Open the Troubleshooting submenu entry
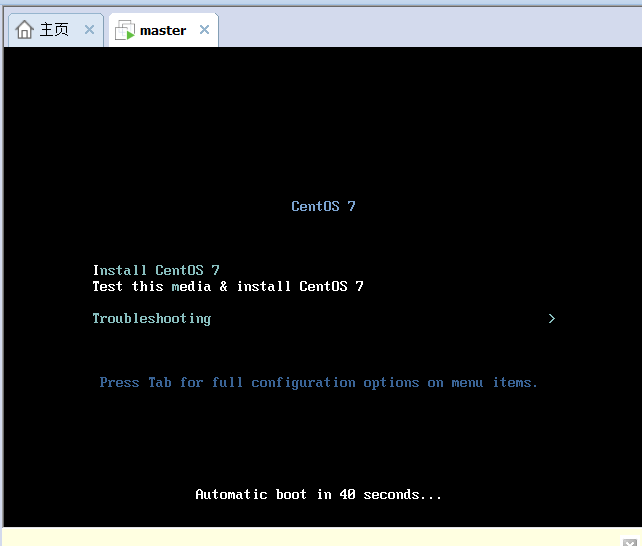Viewport: 642px width, 546px height. (x=151, y=318)
